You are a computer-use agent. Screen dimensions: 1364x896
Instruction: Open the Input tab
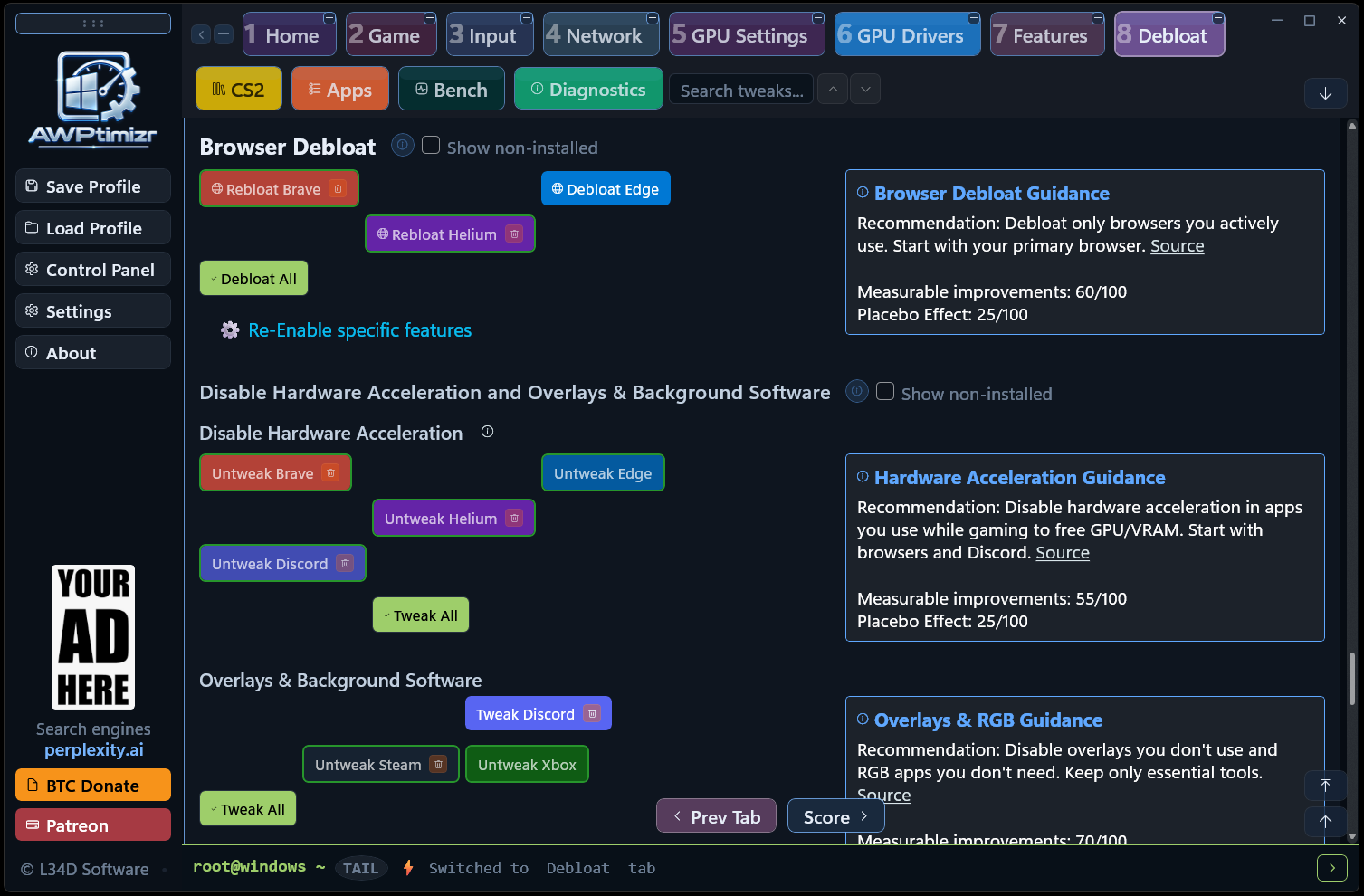click(x=490, y=34)
